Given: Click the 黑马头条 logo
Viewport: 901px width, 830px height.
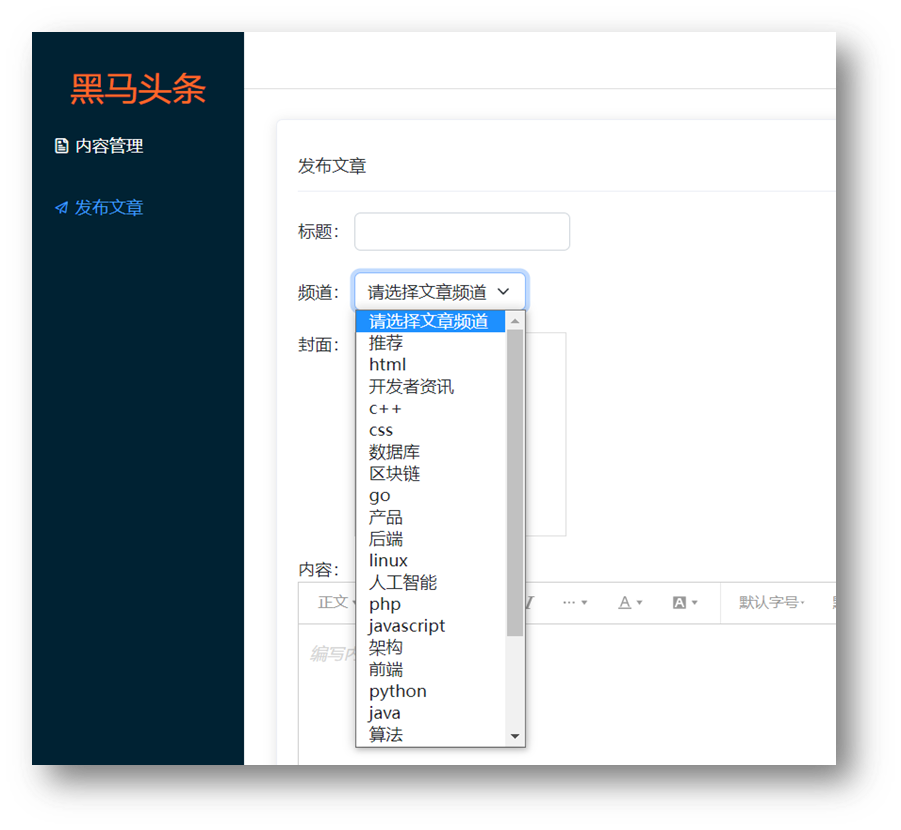Looking at the screenshot, I should click(138, 89).
